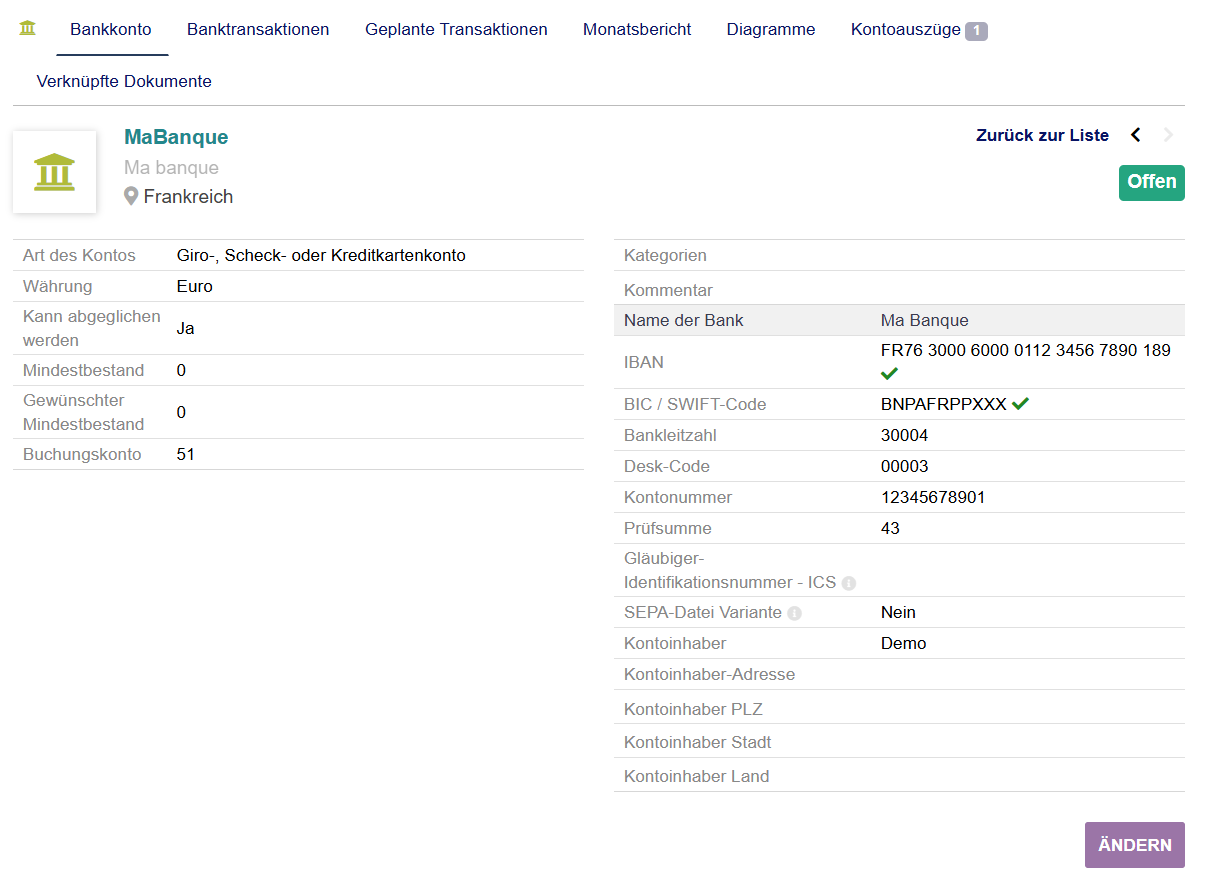The image size is (1212, 875).
Task: Open the Kontoauszüge tab
Action: (906, 30)
